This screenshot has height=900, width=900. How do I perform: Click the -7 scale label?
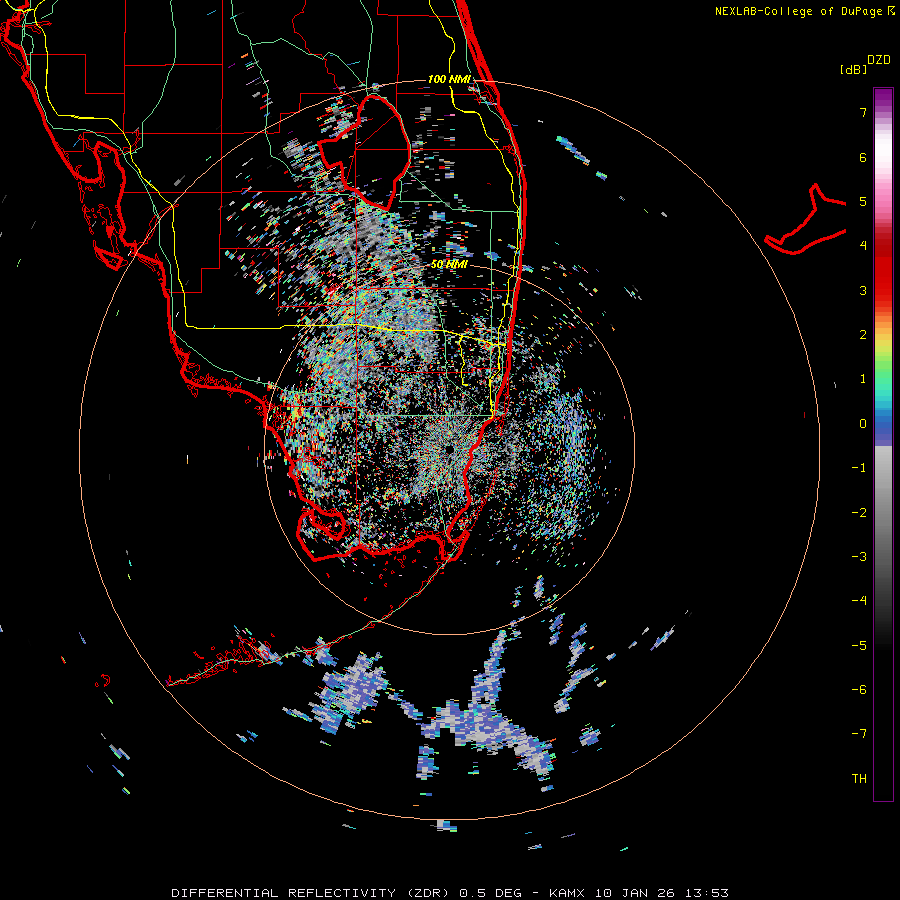859,734
